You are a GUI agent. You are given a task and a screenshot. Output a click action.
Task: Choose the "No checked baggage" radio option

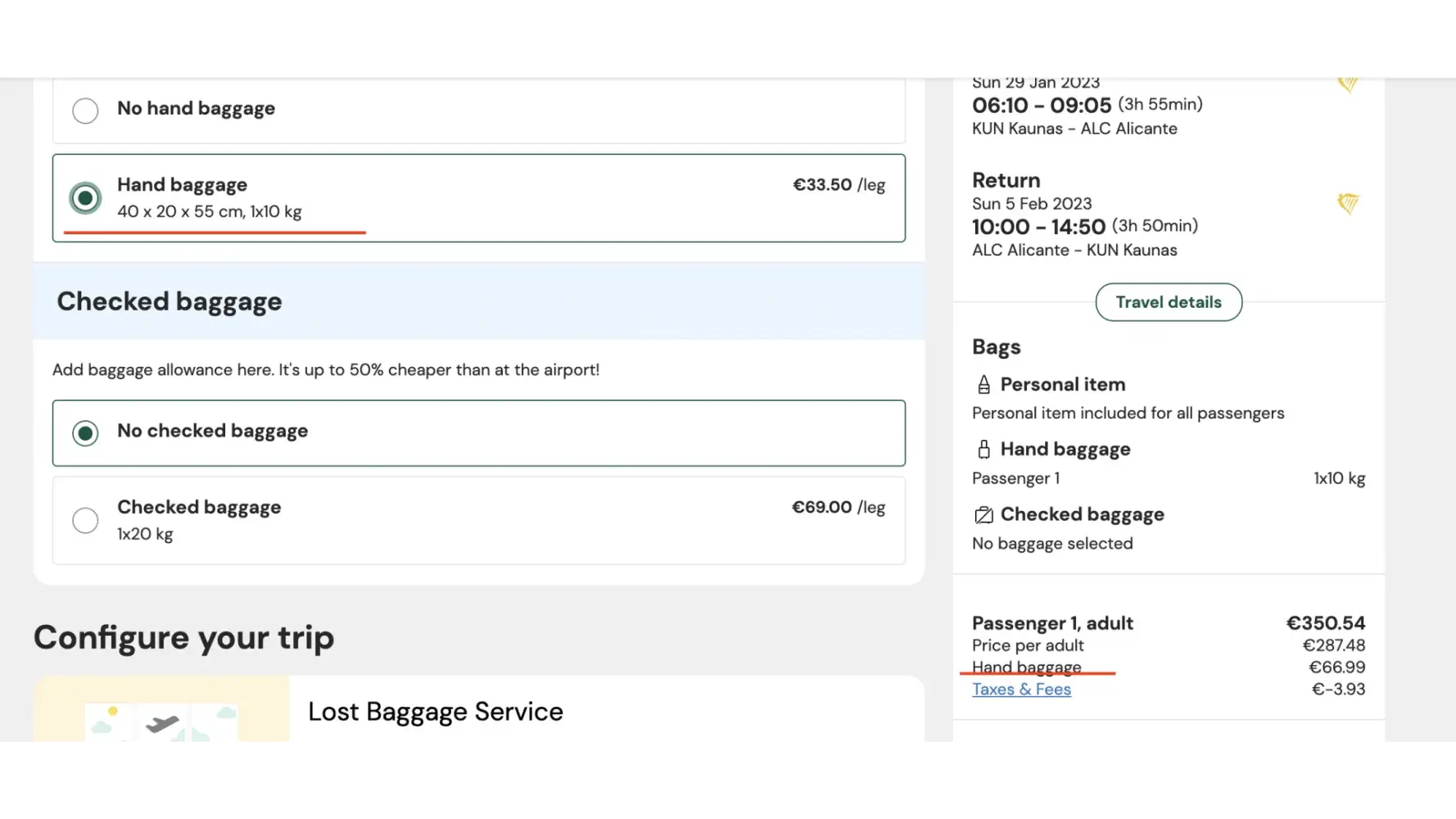[85, 432]
